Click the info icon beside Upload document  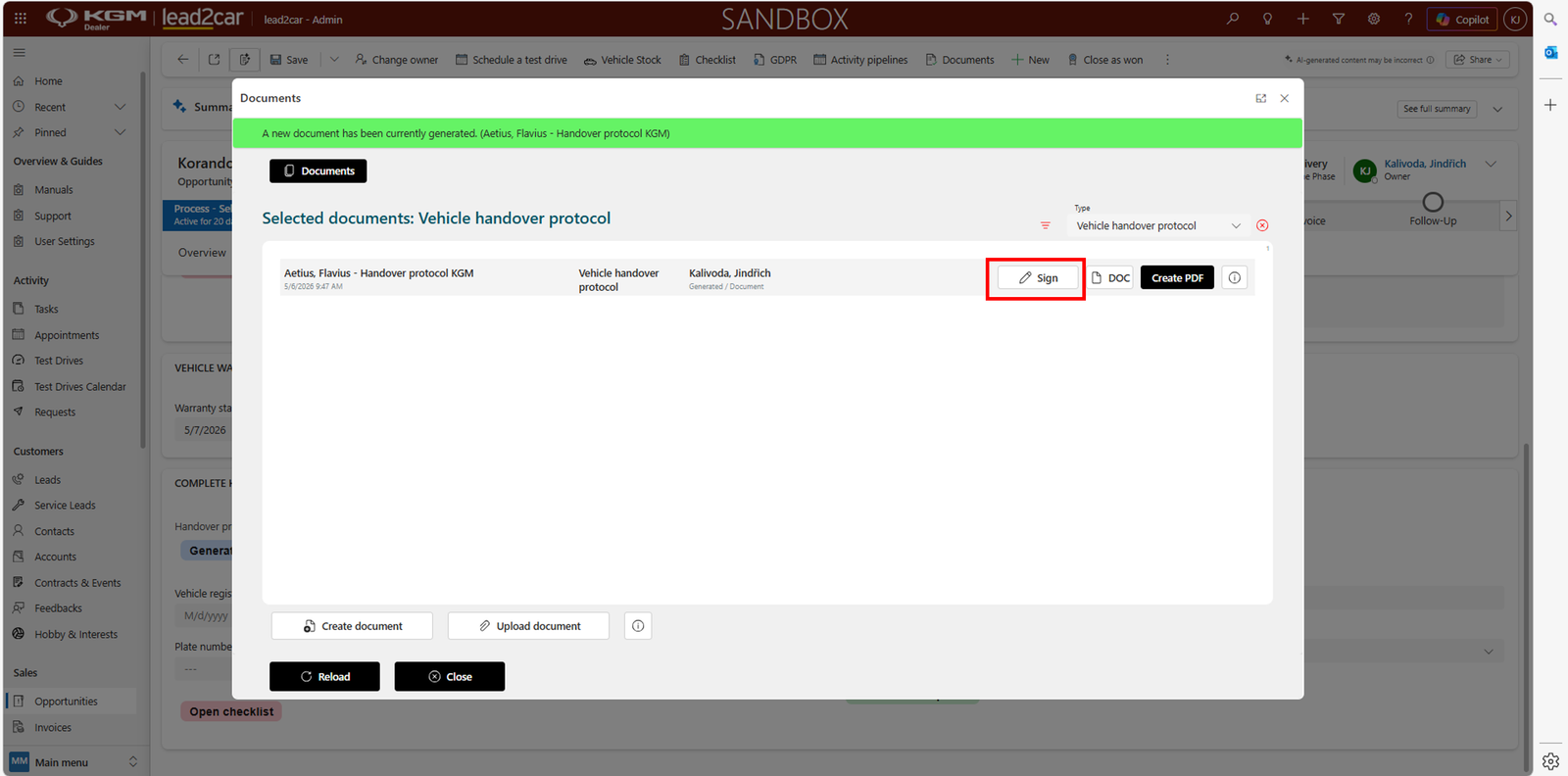coord(638,626)
